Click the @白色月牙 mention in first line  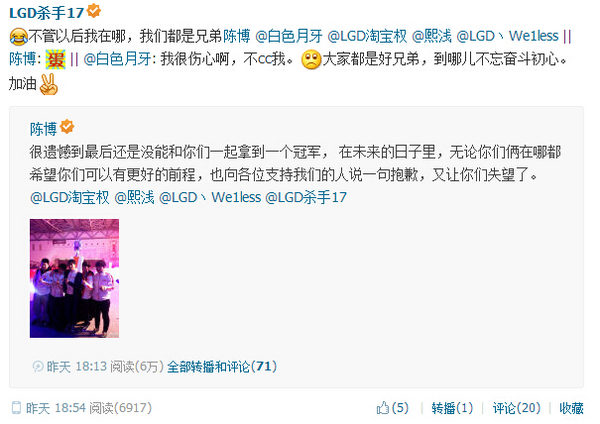[x=289, y=36]
